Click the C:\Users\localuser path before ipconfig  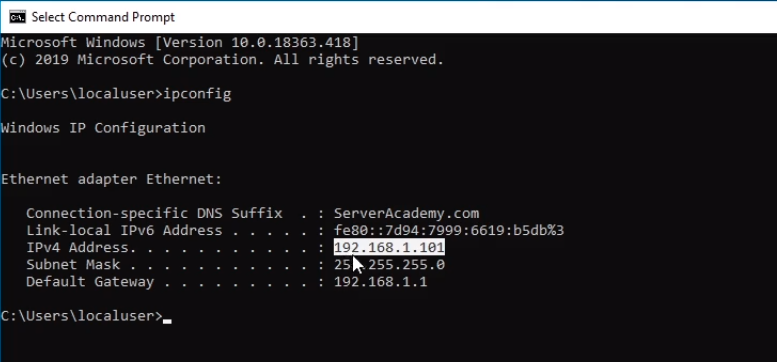(x=82, y=94)
